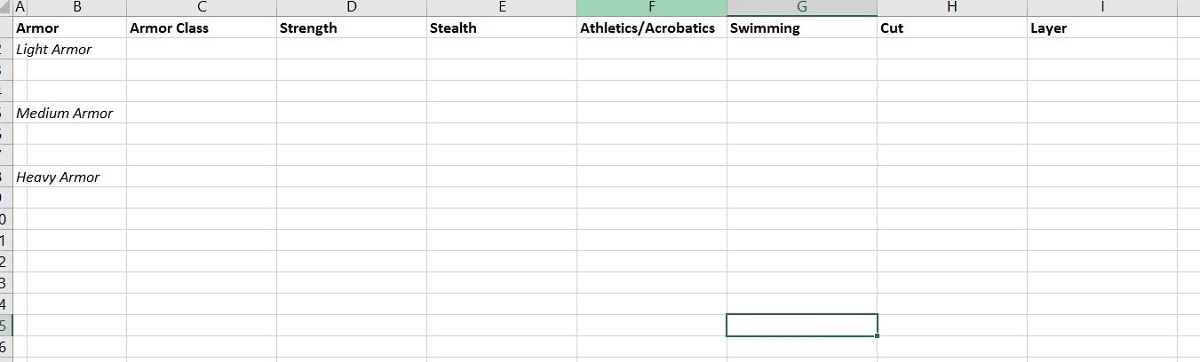The height and width of the screenshot is (362, 1200).
Task: Select entire column H via its header
Action: [x=952, y=8]
